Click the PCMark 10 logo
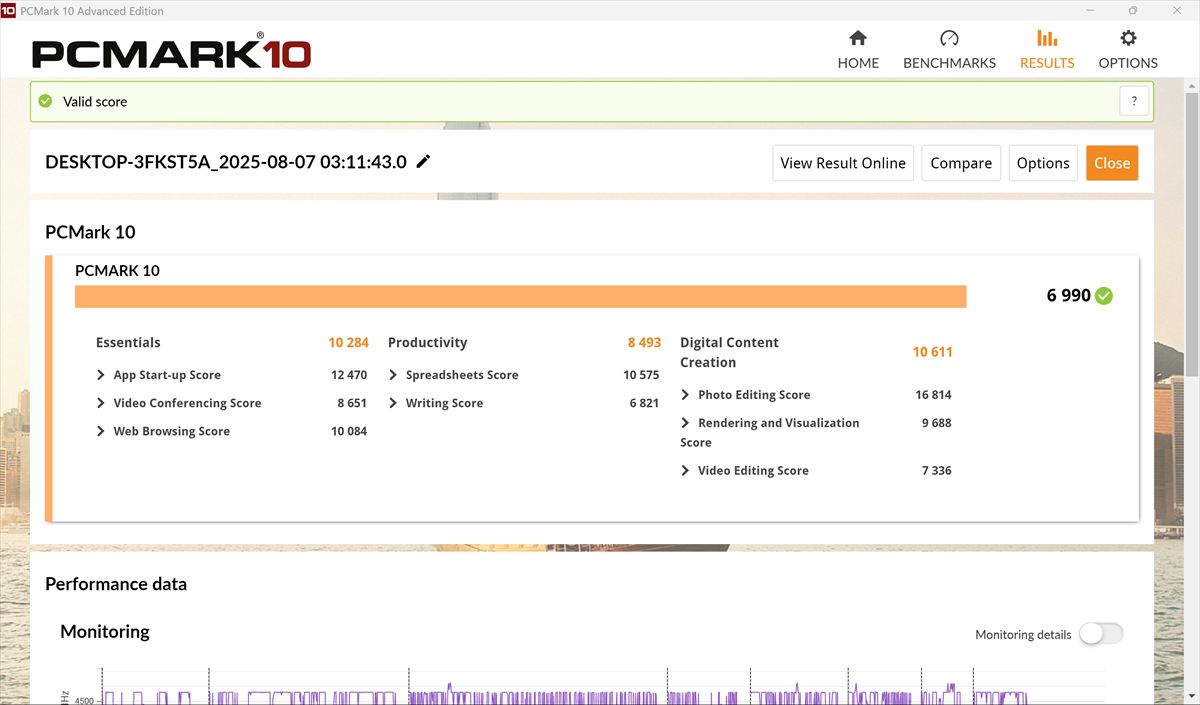This screenshot has width=1200, height=705. [171, 53]
